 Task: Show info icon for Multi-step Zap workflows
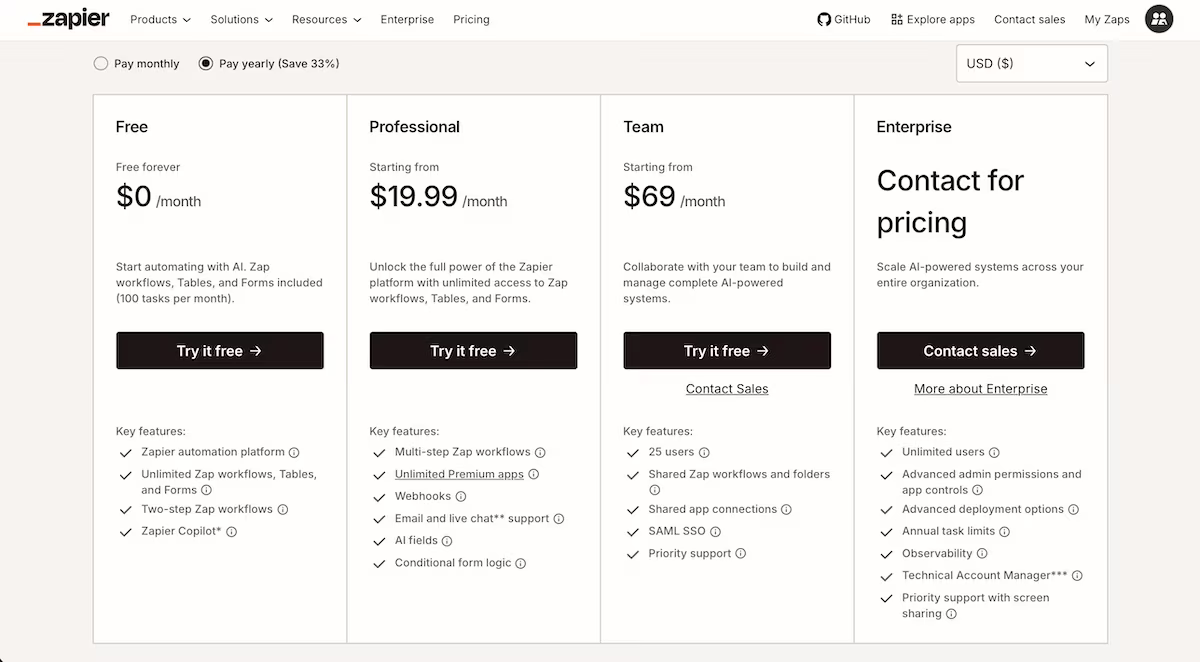[x=540, y=453]
